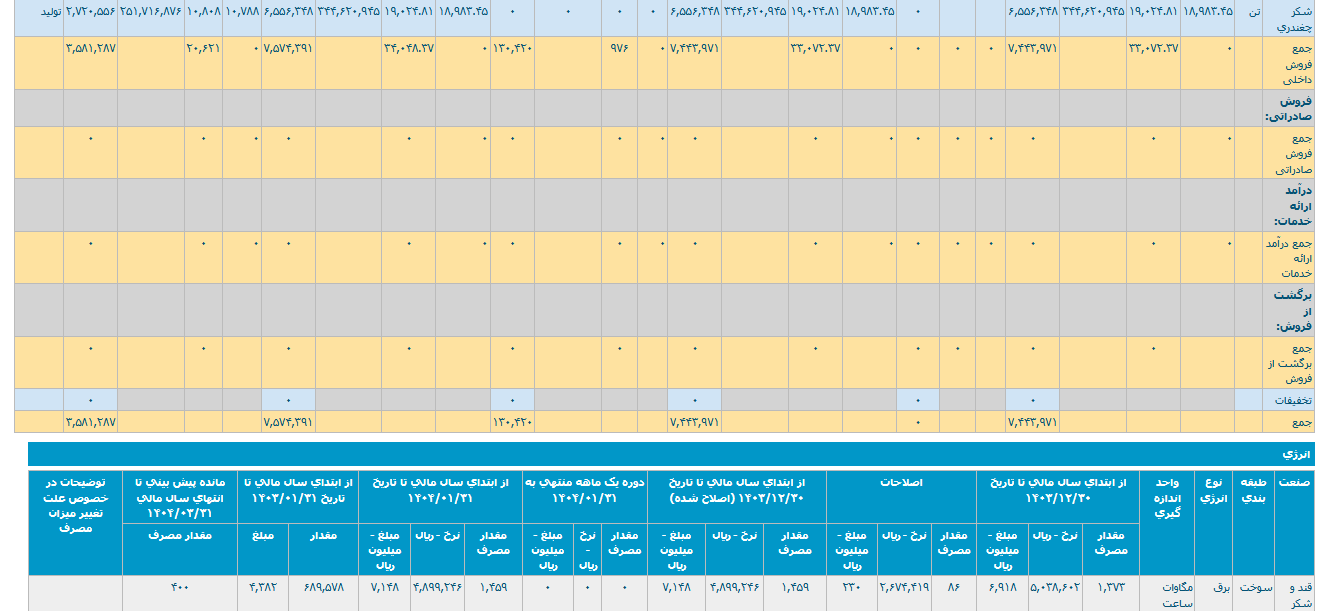Image resolution: width=1332 pixels, height=611 pixels.
Task: Click the انرژی section header bar
Action: pyautogui.click(x=1297, y=453)
